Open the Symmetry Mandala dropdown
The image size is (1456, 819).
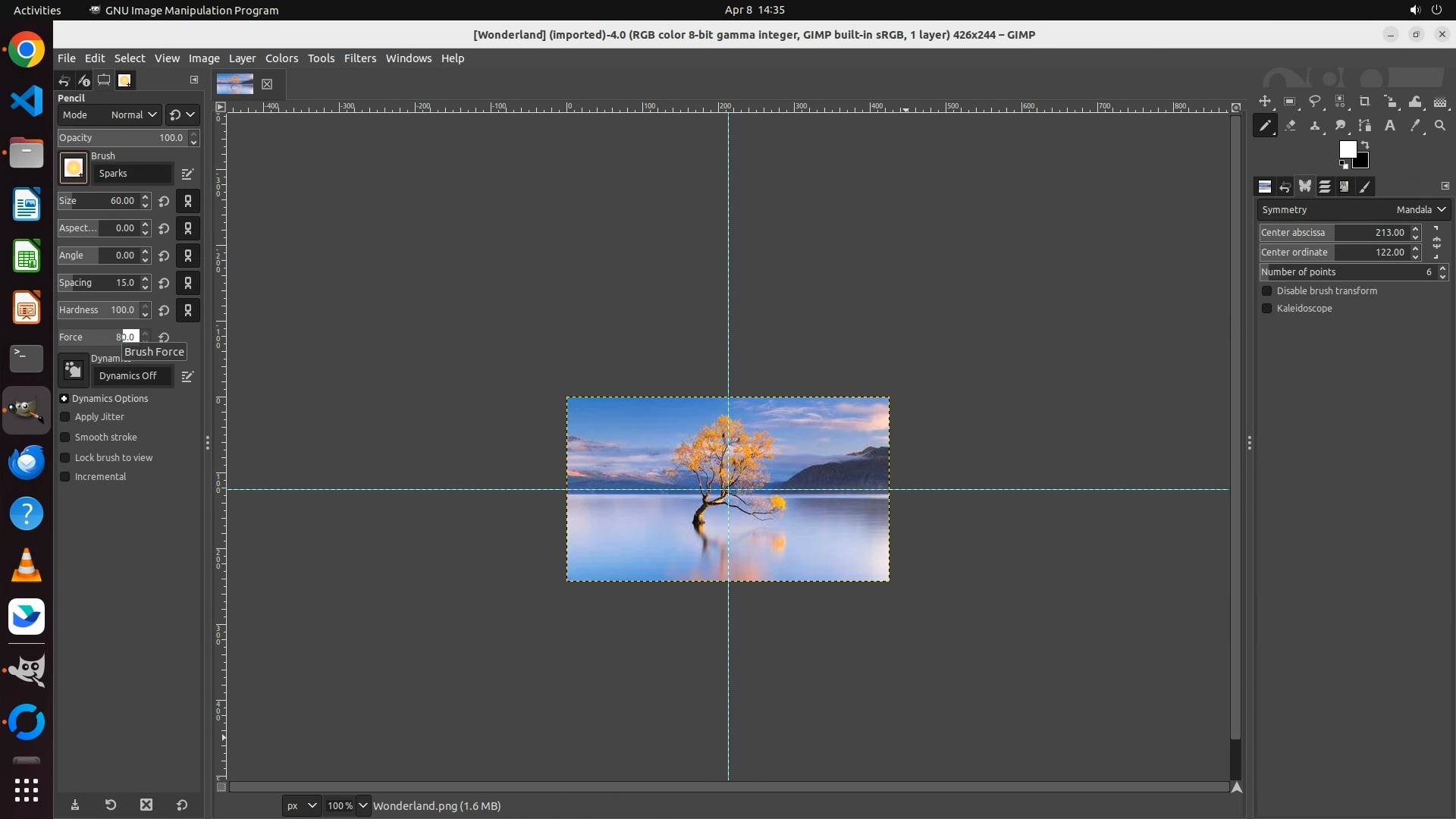tap(1421, 209)
